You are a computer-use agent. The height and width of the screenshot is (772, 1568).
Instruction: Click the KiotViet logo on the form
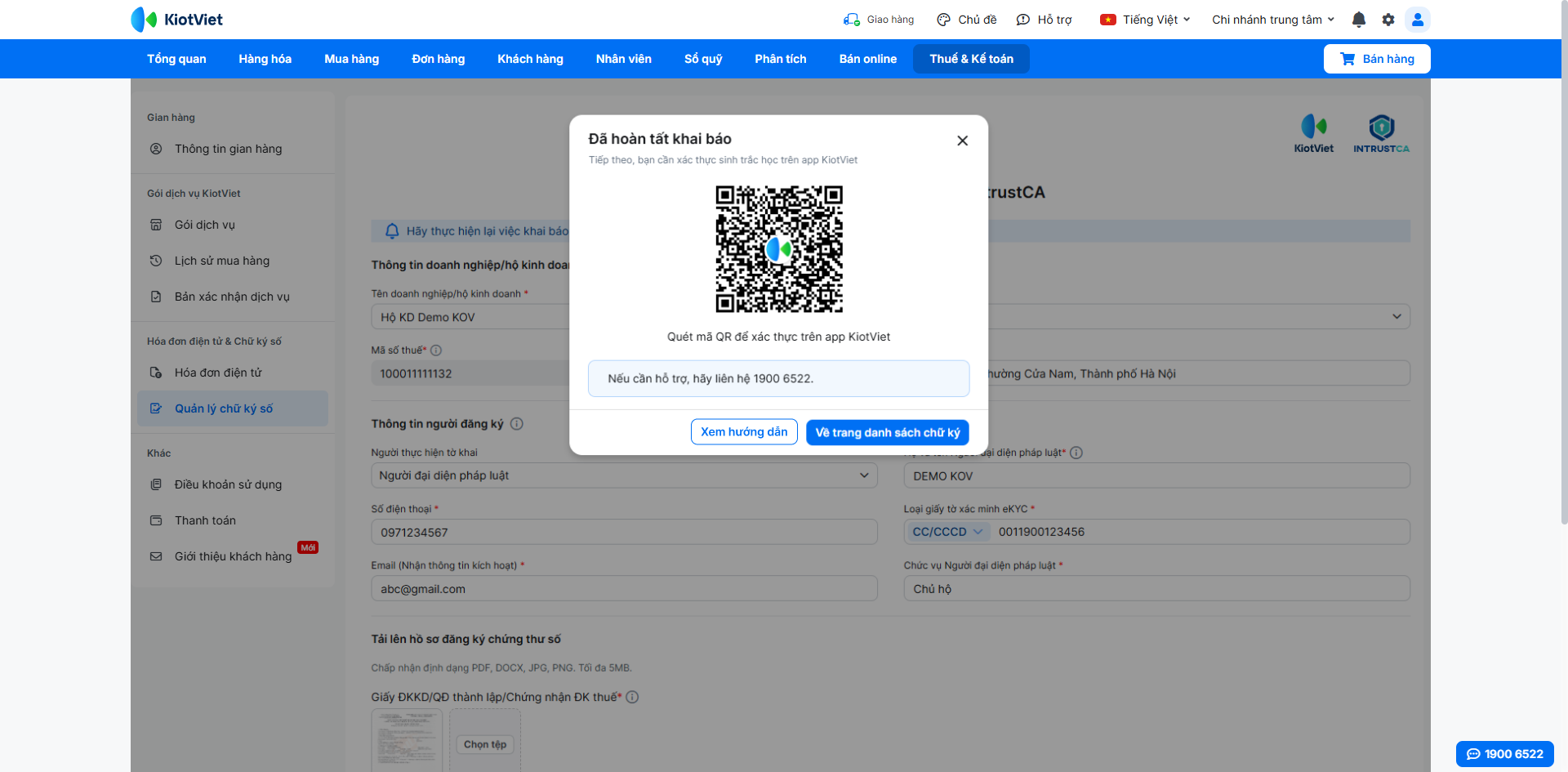click(1314, 133)
